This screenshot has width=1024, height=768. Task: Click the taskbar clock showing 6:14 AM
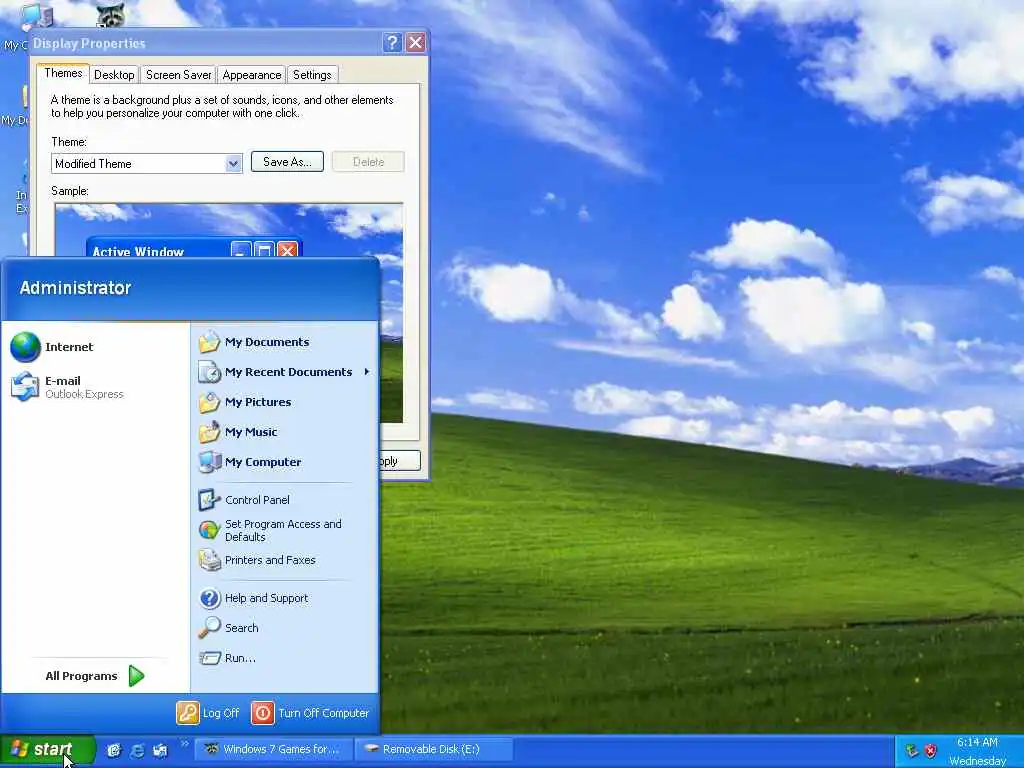point(977,743)
